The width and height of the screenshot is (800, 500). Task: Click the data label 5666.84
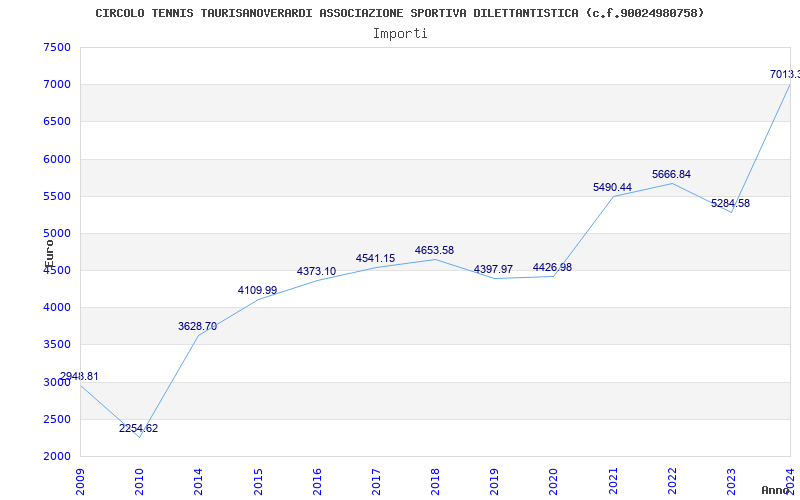pos(671,174)
